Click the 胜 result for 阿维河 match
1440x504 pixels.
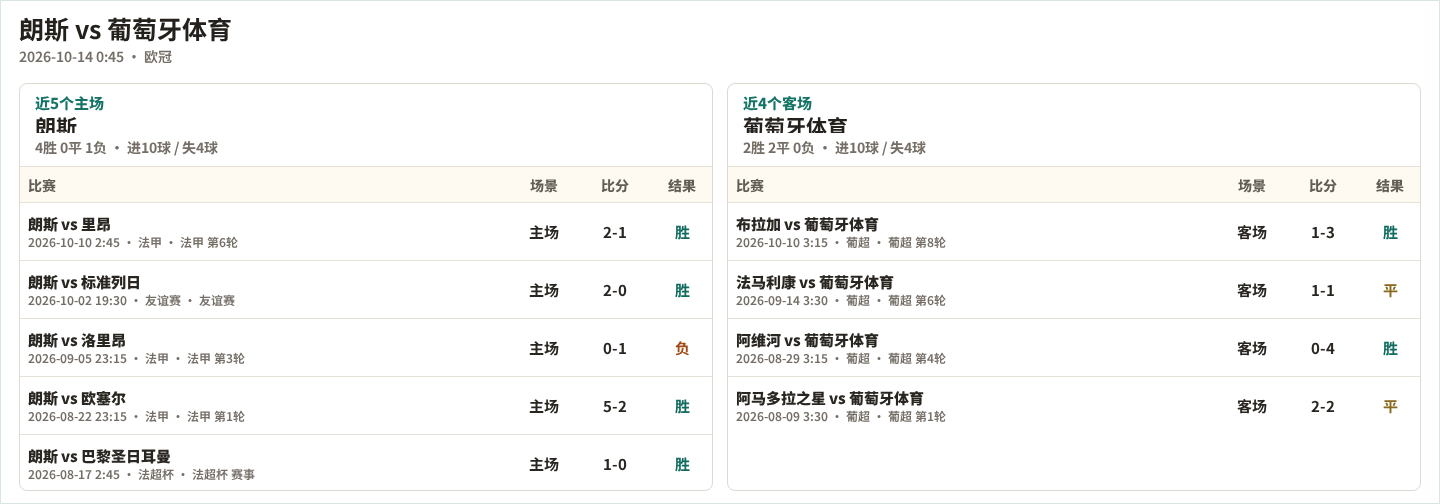(1390, 348)
